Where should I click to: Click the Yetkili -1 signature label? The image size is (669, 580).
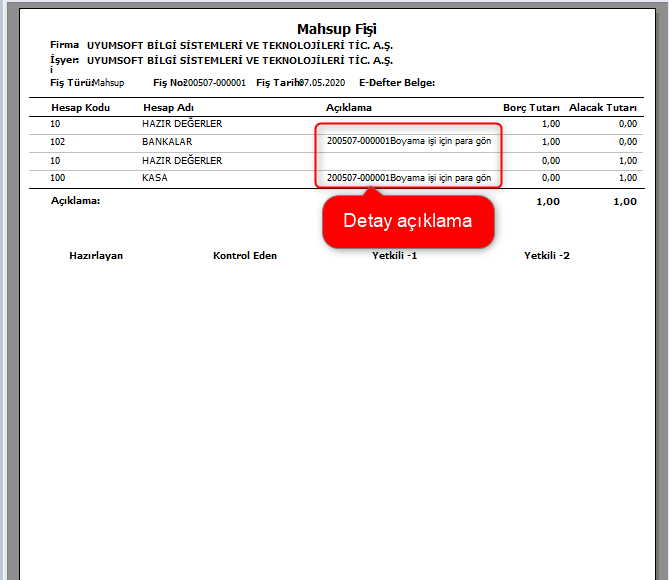(x=394, y=256)
